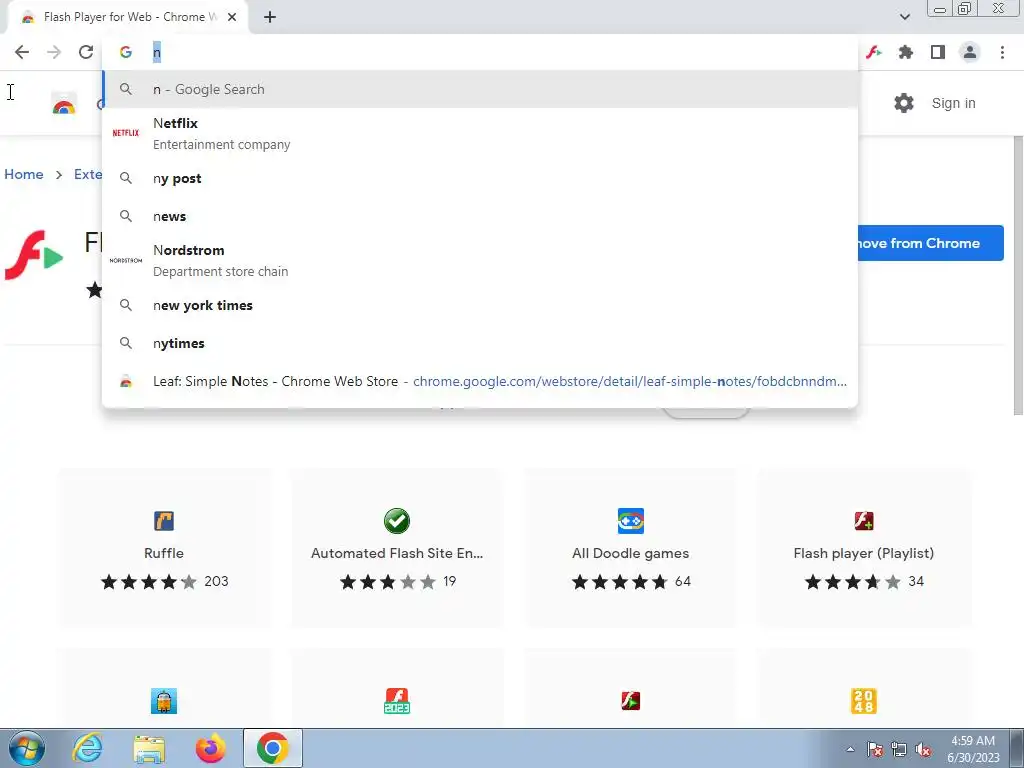This screenshot has width=1024, height=768.
Task: Click the Flash Player for Web logo
Action: point(33,255)
